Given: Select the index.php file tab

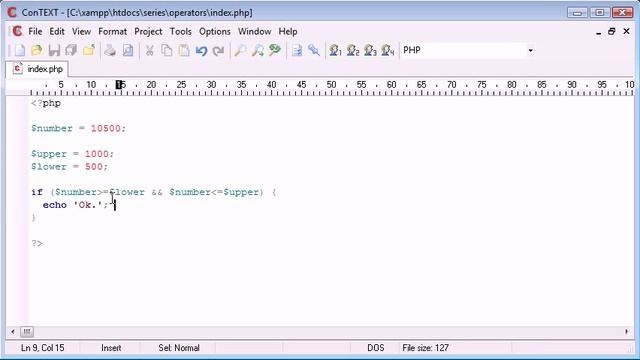Looking at the screenshot, I should [38, 69].
